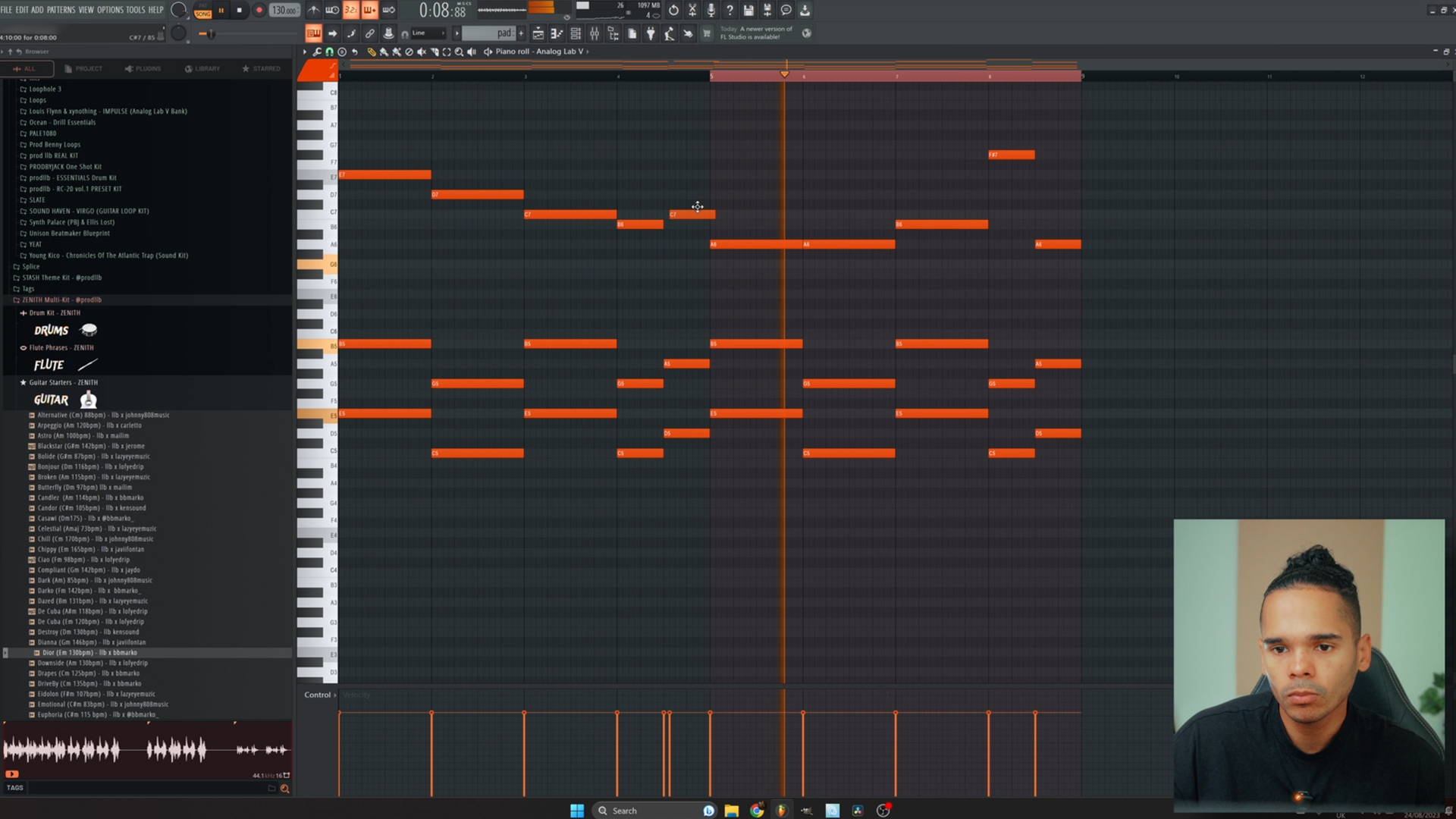This screenshot has width=1456, height=819.
Task: Expand Drum Kit - ZENITH folder
Action: coord(55,312)
